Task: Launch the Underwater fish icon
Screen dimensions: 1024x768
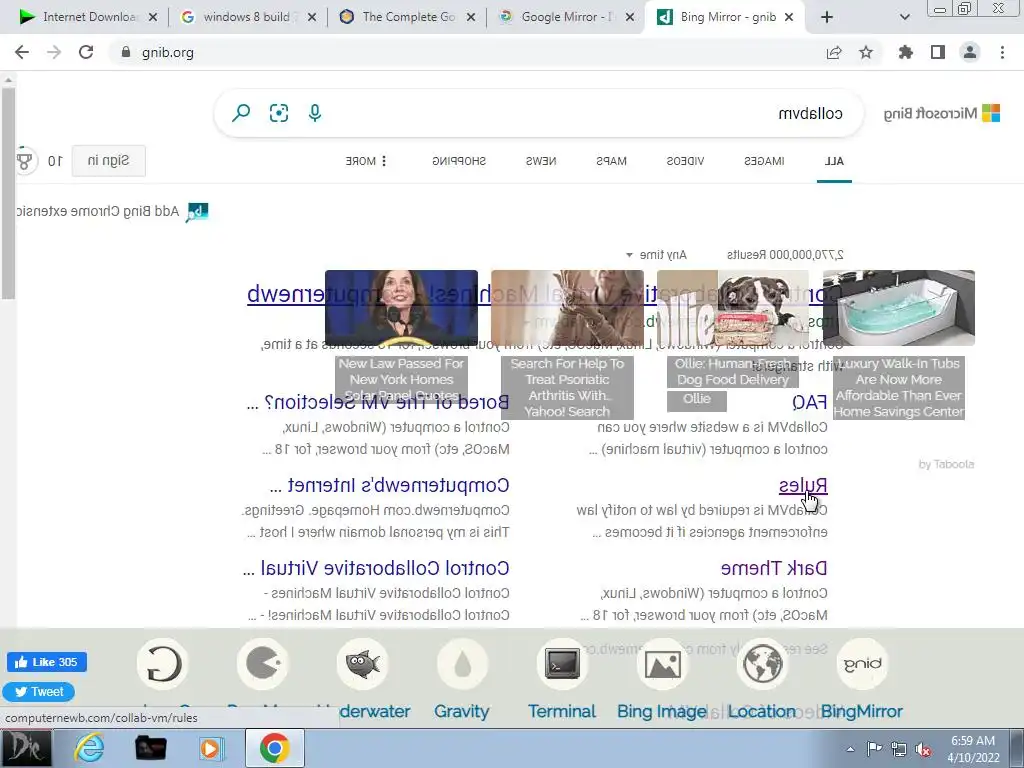Action: (362, 664)
